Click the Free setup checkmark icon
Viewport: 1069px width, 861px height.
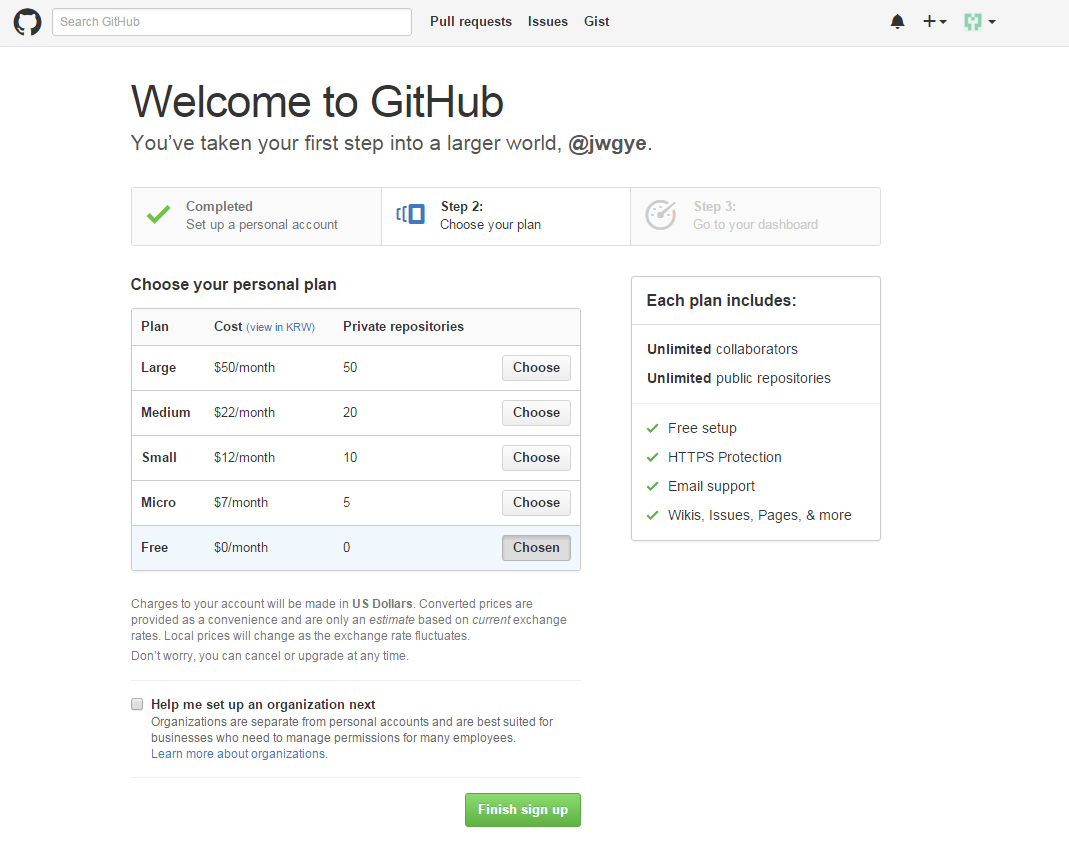tap(652, 428)
